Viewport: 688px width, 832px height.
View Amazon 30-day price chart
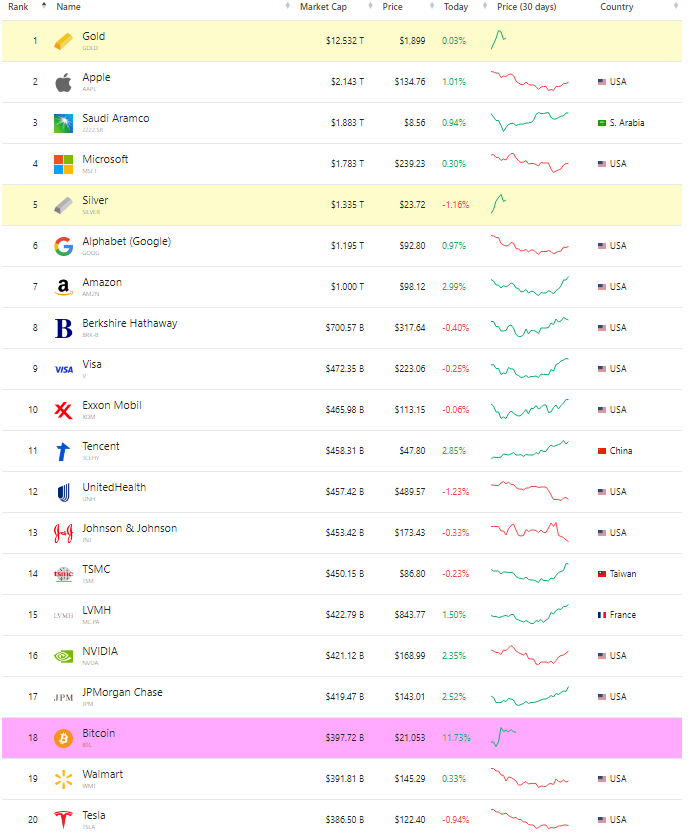tap(529, 286)
